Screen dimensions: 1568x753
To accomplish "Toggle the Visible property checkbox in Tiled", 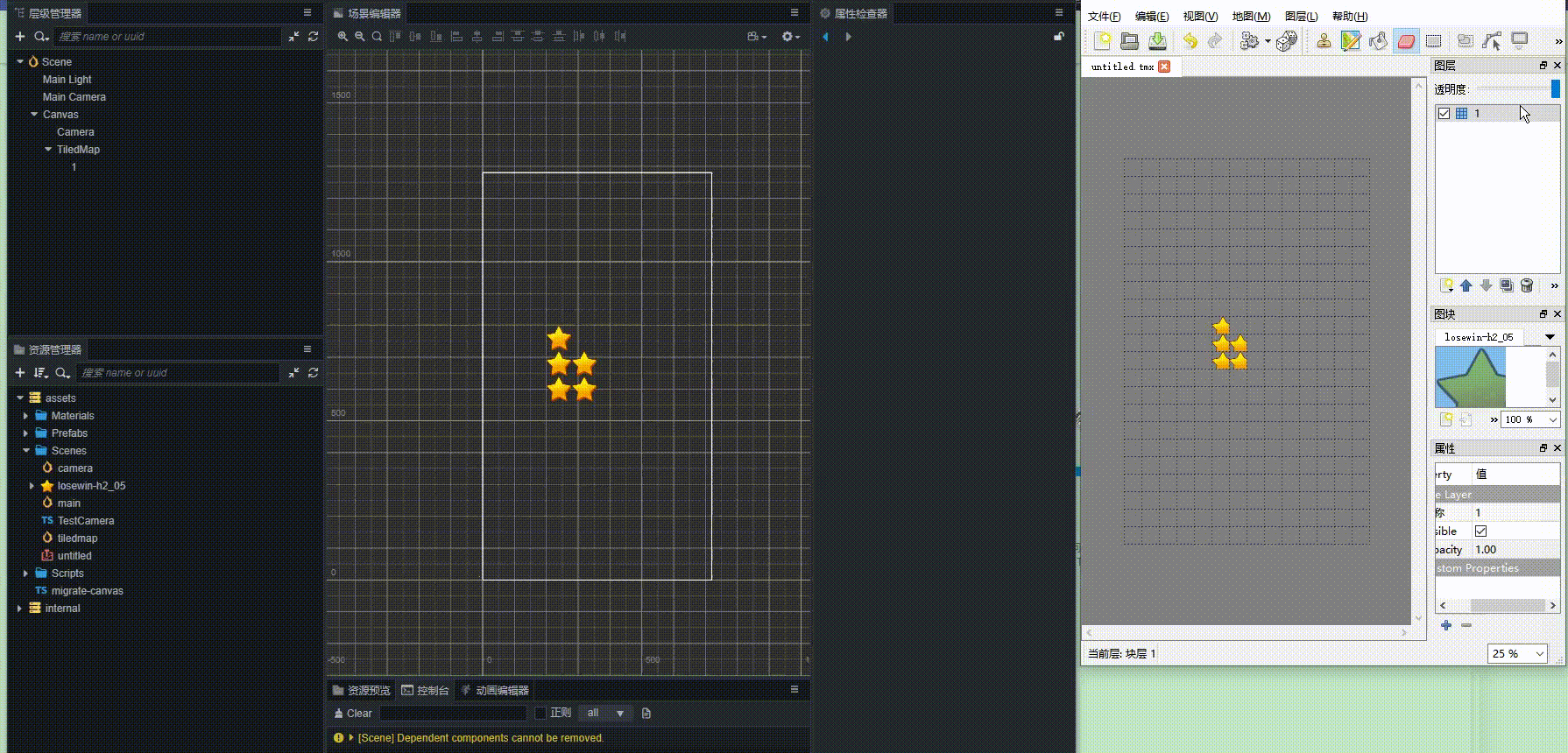I will pos(1480,531).
